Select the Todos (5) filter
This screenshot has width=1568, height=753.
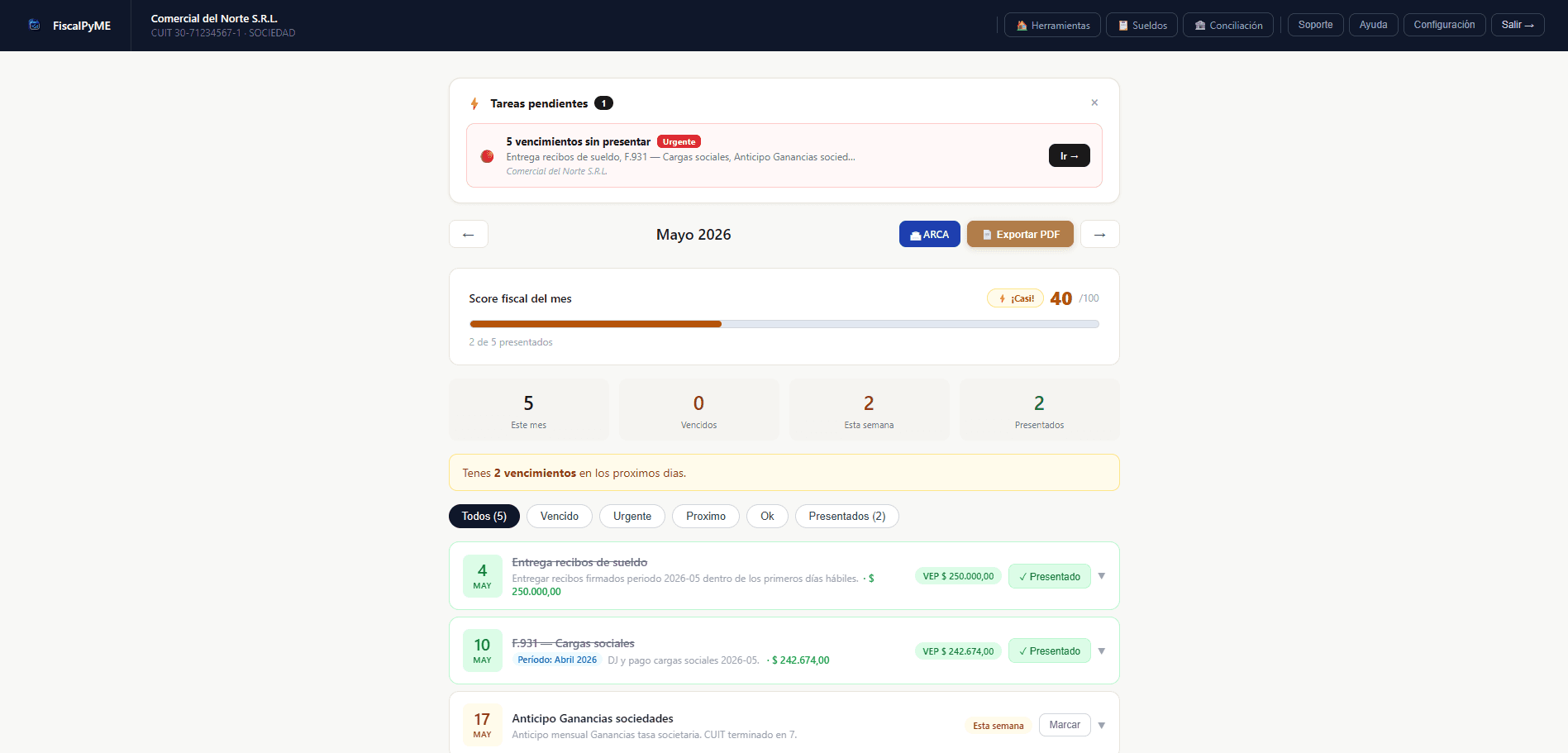point(484,516)
